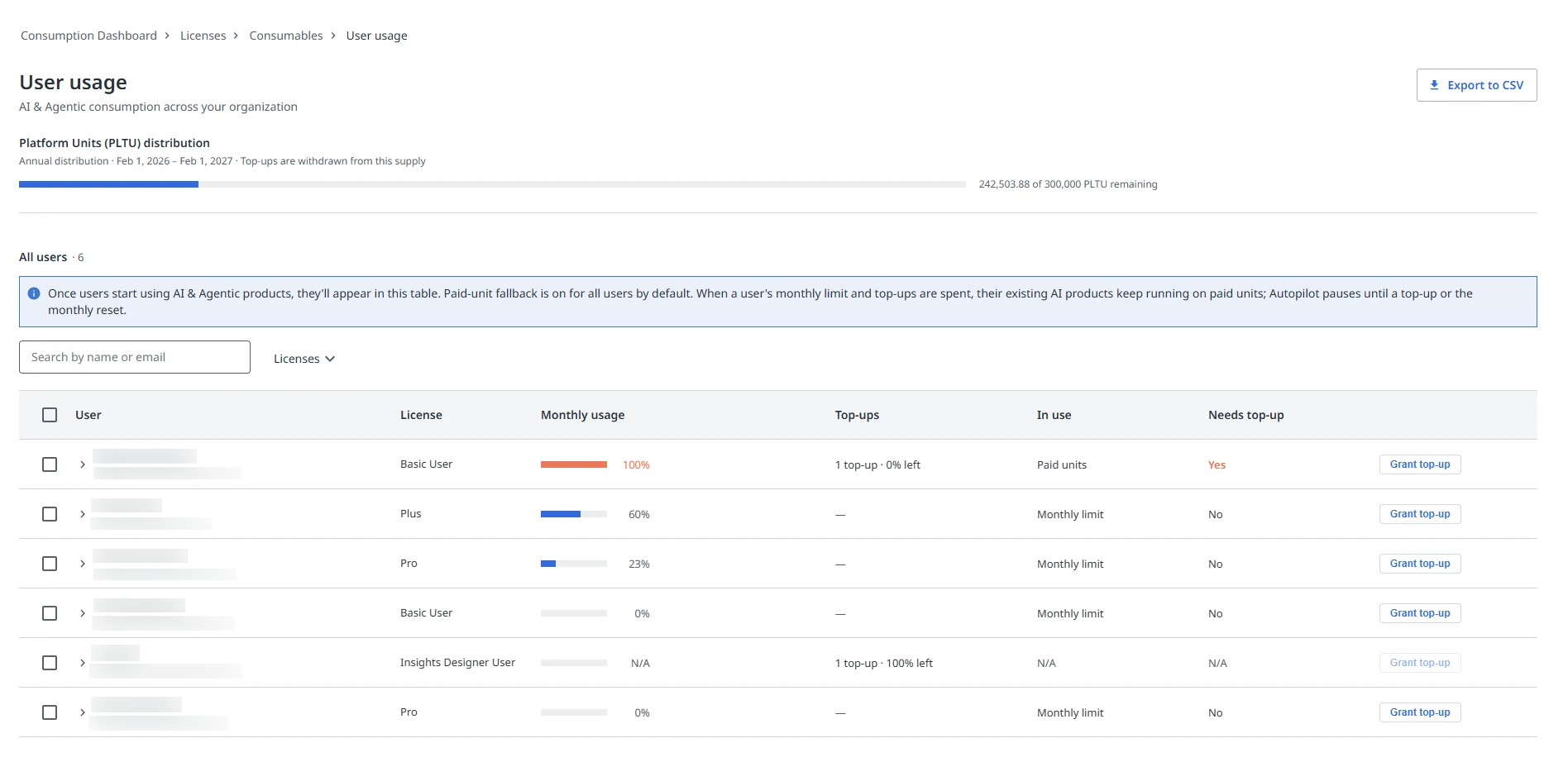
Task: Click the 60% monthly usage bar
Action: coord(574,514)
